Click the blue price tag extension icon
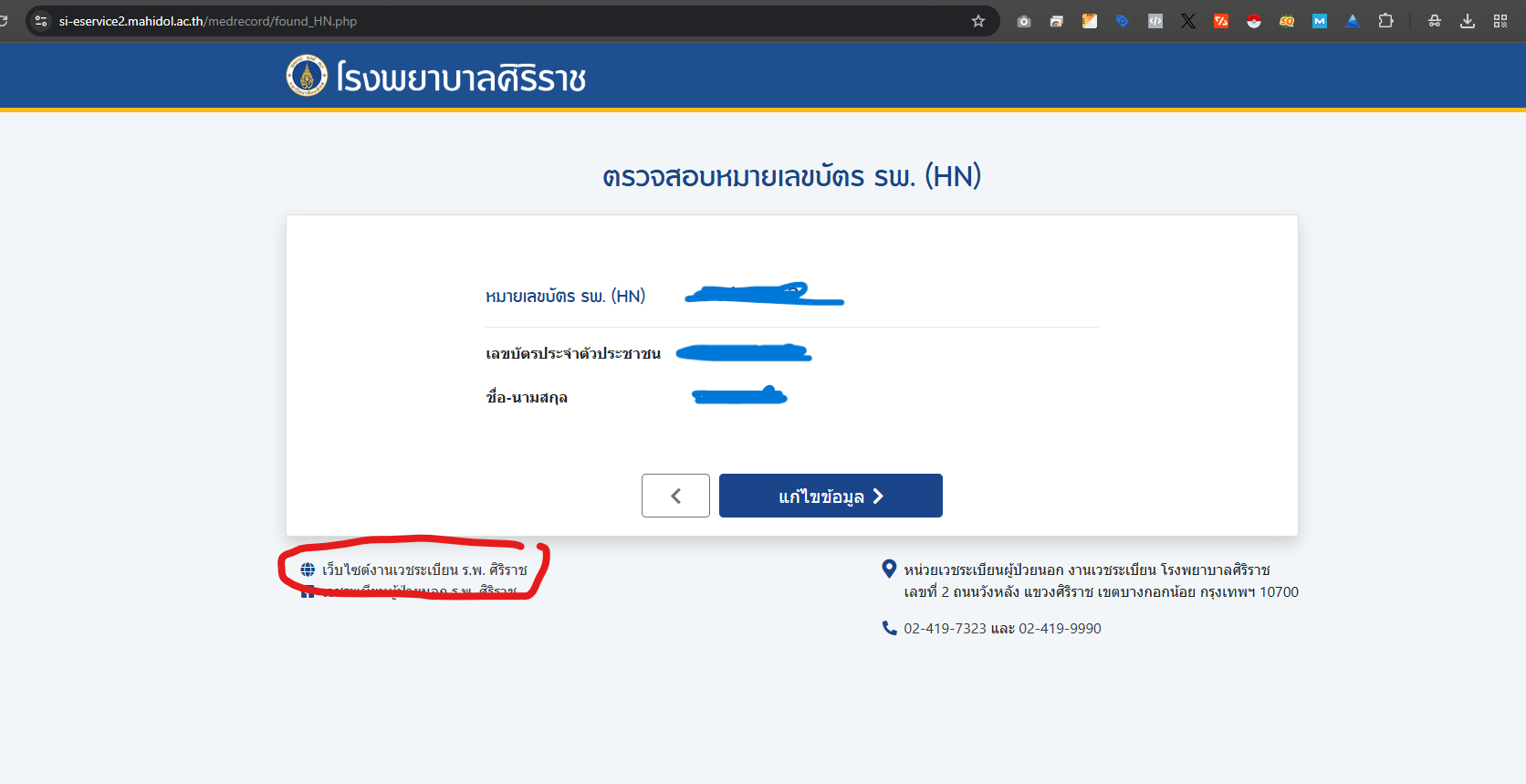The image size is (1526, 784). [1123, 21]
